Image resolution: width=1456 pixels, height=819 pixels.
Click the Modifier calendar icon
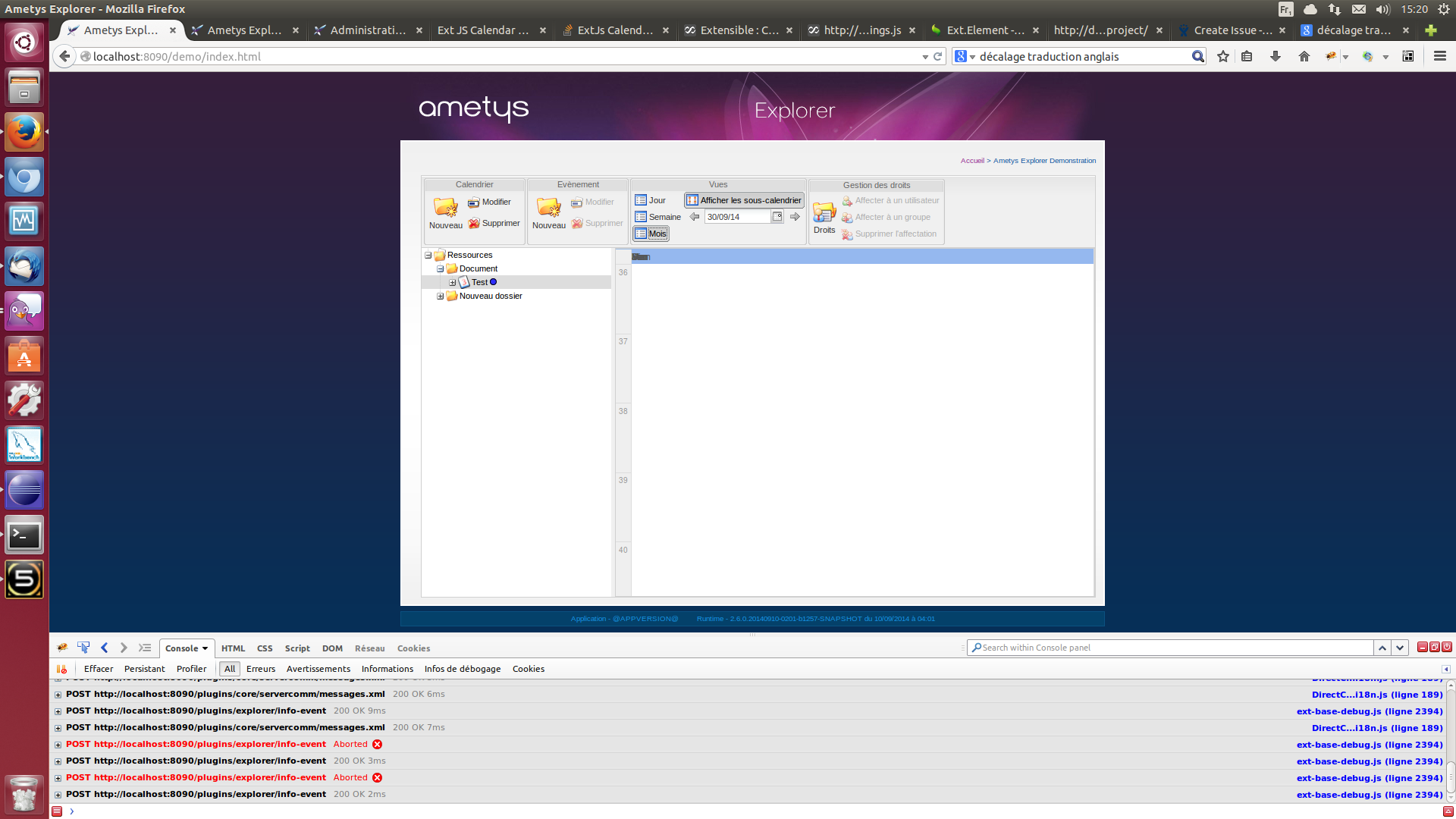click(x=474, y=202)
